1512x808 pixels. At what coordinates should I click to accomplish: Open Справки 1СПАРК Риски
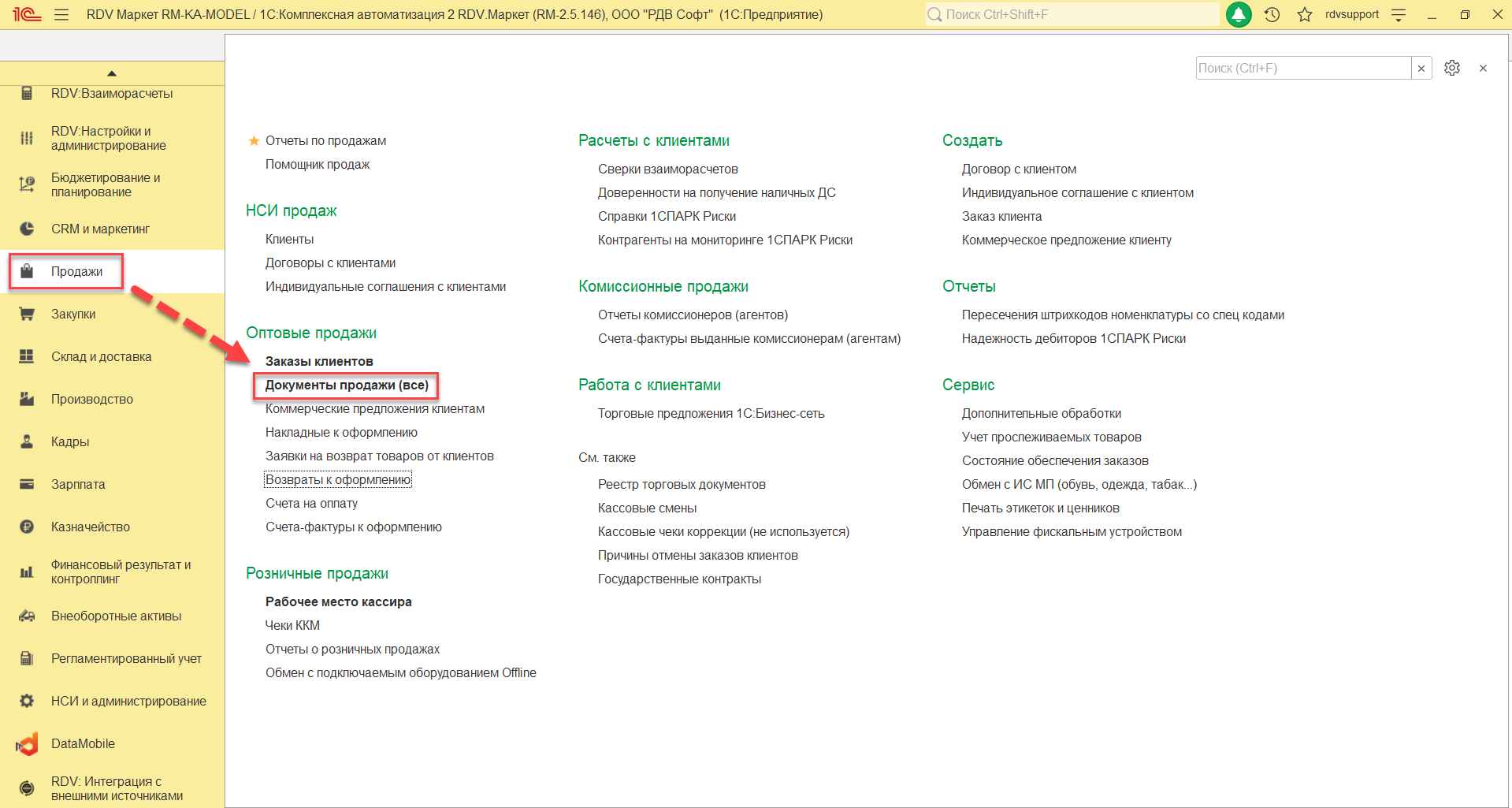667,216
